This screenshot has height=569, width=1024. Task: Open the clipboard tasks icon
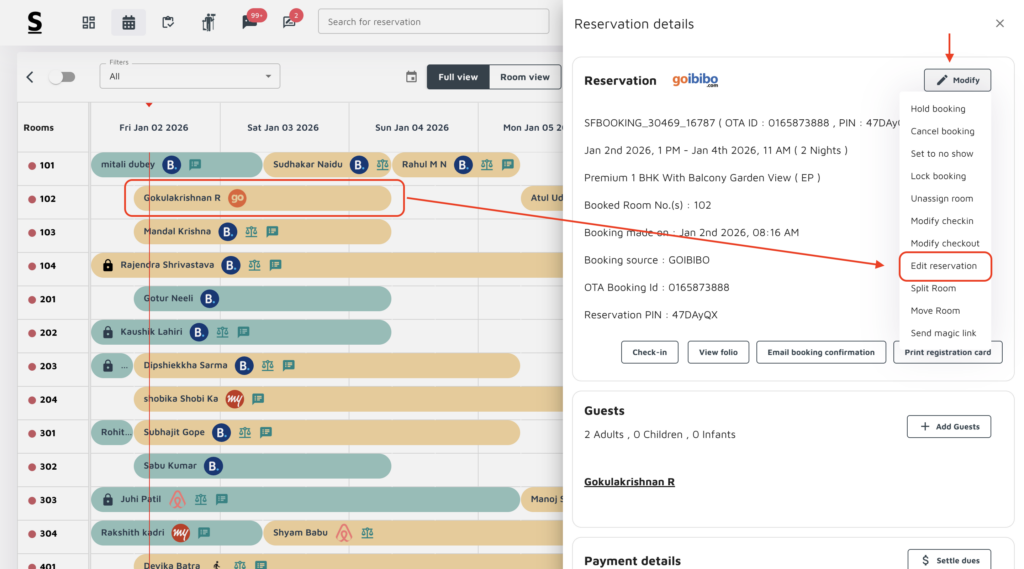[168, 22]
